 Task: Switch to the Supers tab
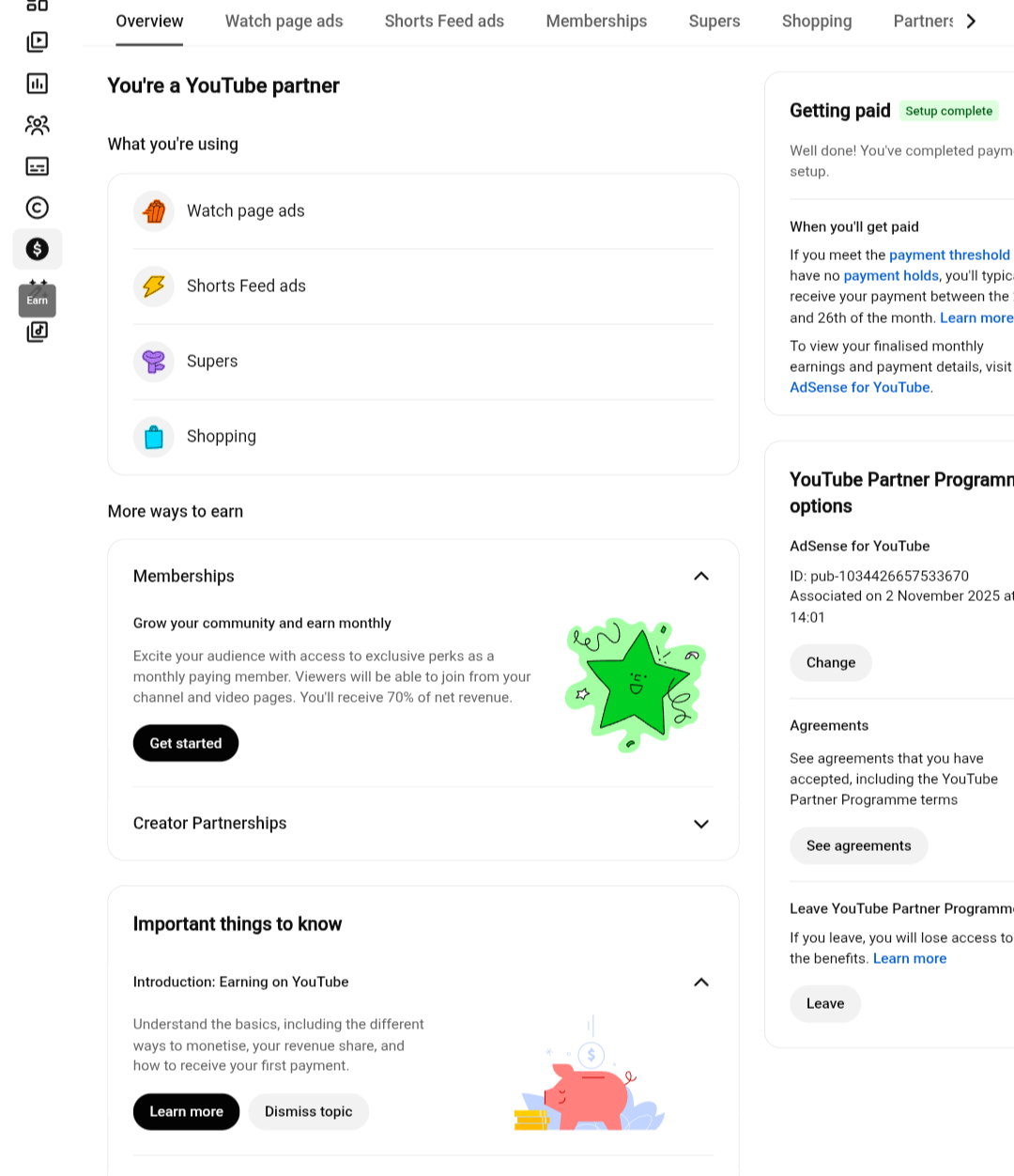pyautogui.click(x=714, y=21)
